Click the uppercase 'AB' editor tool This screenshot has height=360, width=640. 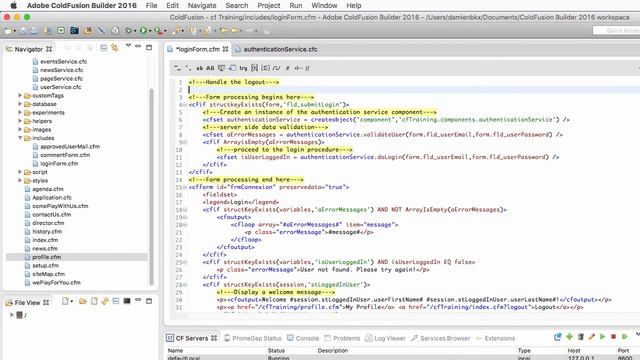pos(210,68)
